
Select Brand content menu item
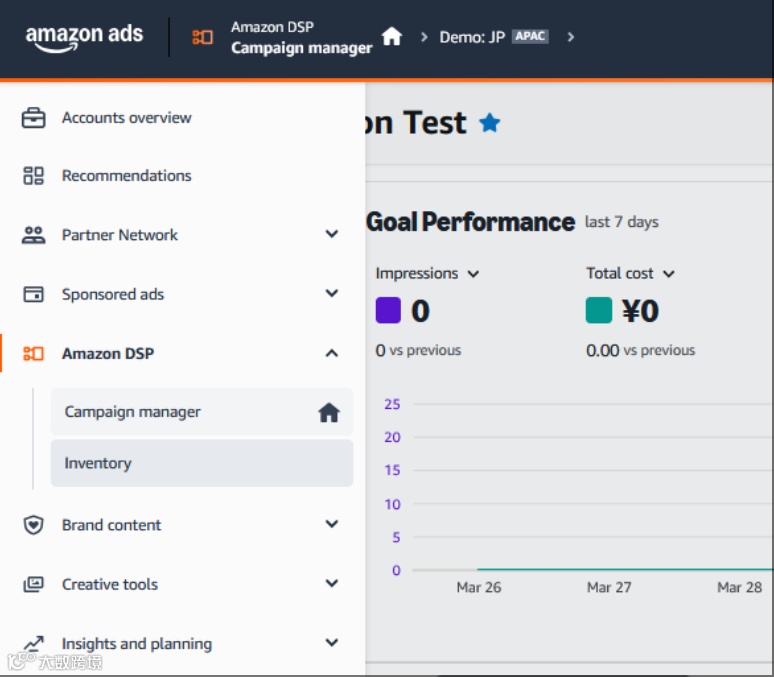[111, 525]
